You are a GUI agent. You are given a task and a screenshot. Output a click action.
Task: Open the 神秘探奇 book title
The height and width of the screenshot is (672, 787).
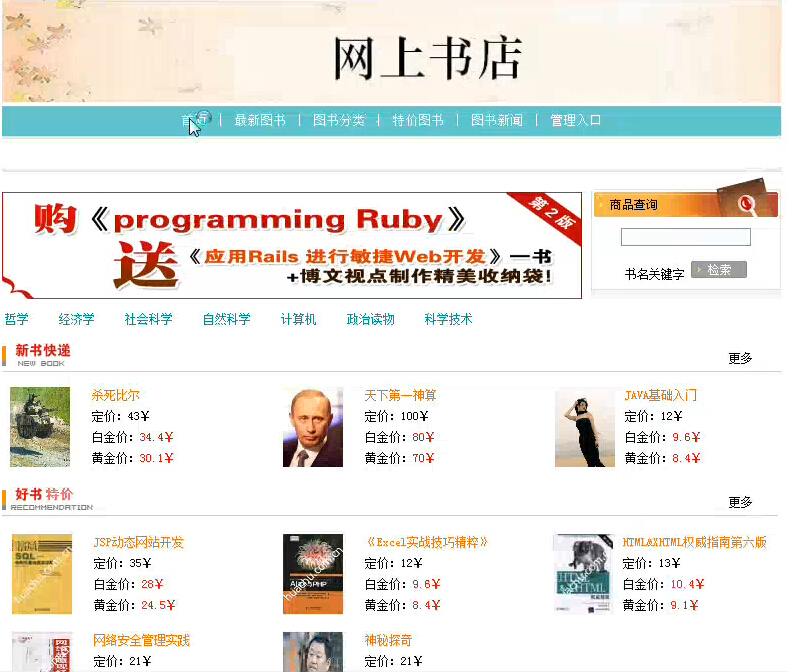point(388,640)
